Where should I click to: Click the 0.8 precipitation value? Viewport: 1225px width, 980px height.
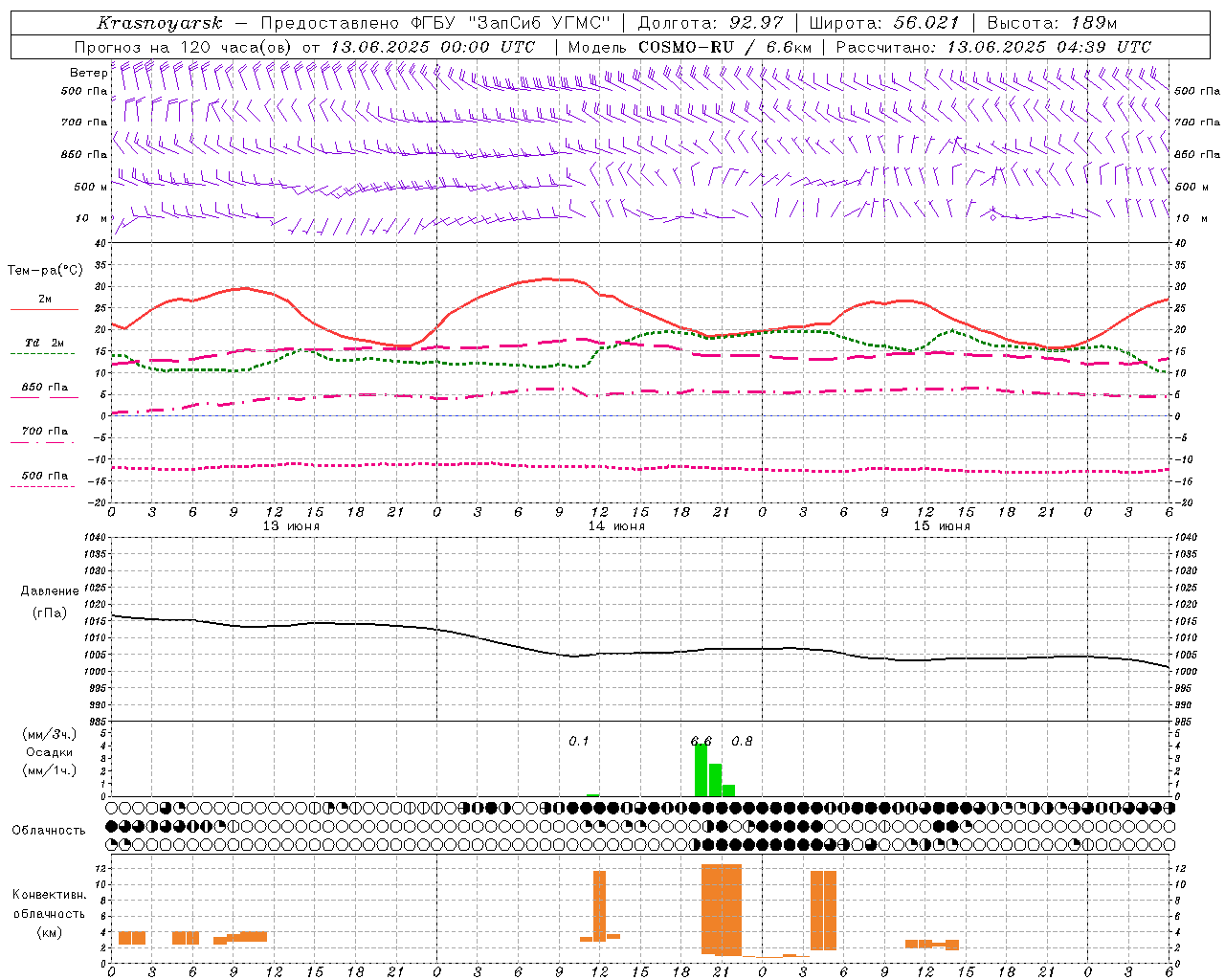tap(742, 742)
